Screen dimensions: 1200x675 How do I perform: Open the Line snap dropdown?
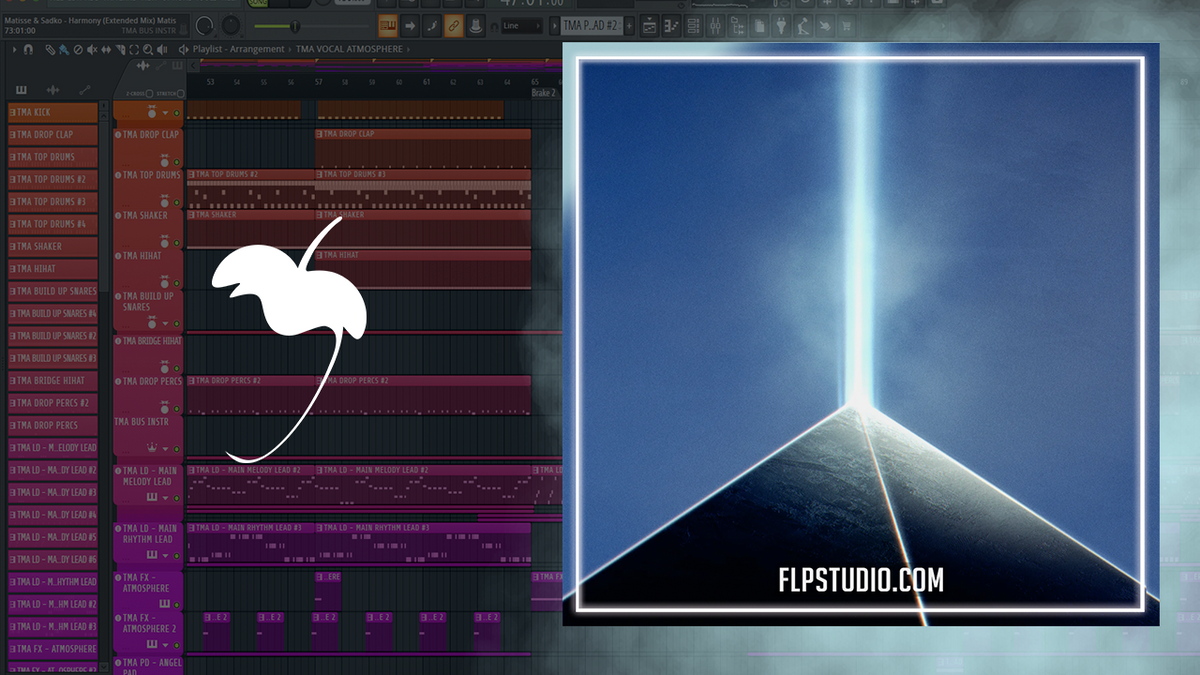point(520,26)
